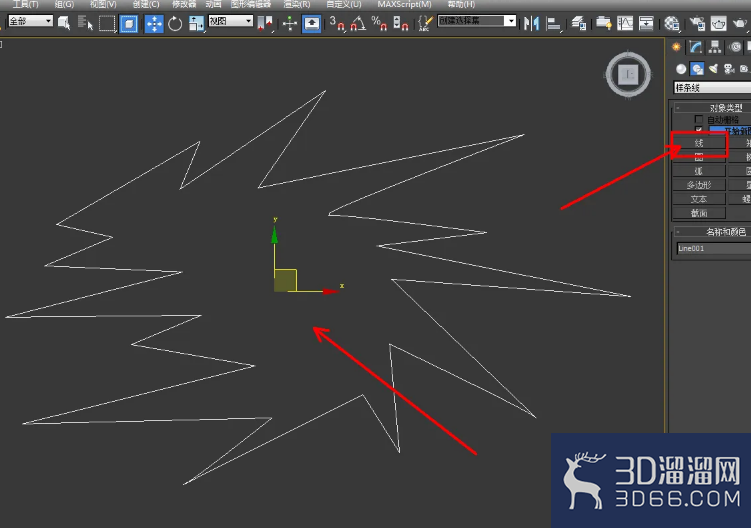Image resolution: width=751 pixels, height=528 pixels.
Task: Toggle Window/Crossing selection mode
Action: [x=128, y=23]
